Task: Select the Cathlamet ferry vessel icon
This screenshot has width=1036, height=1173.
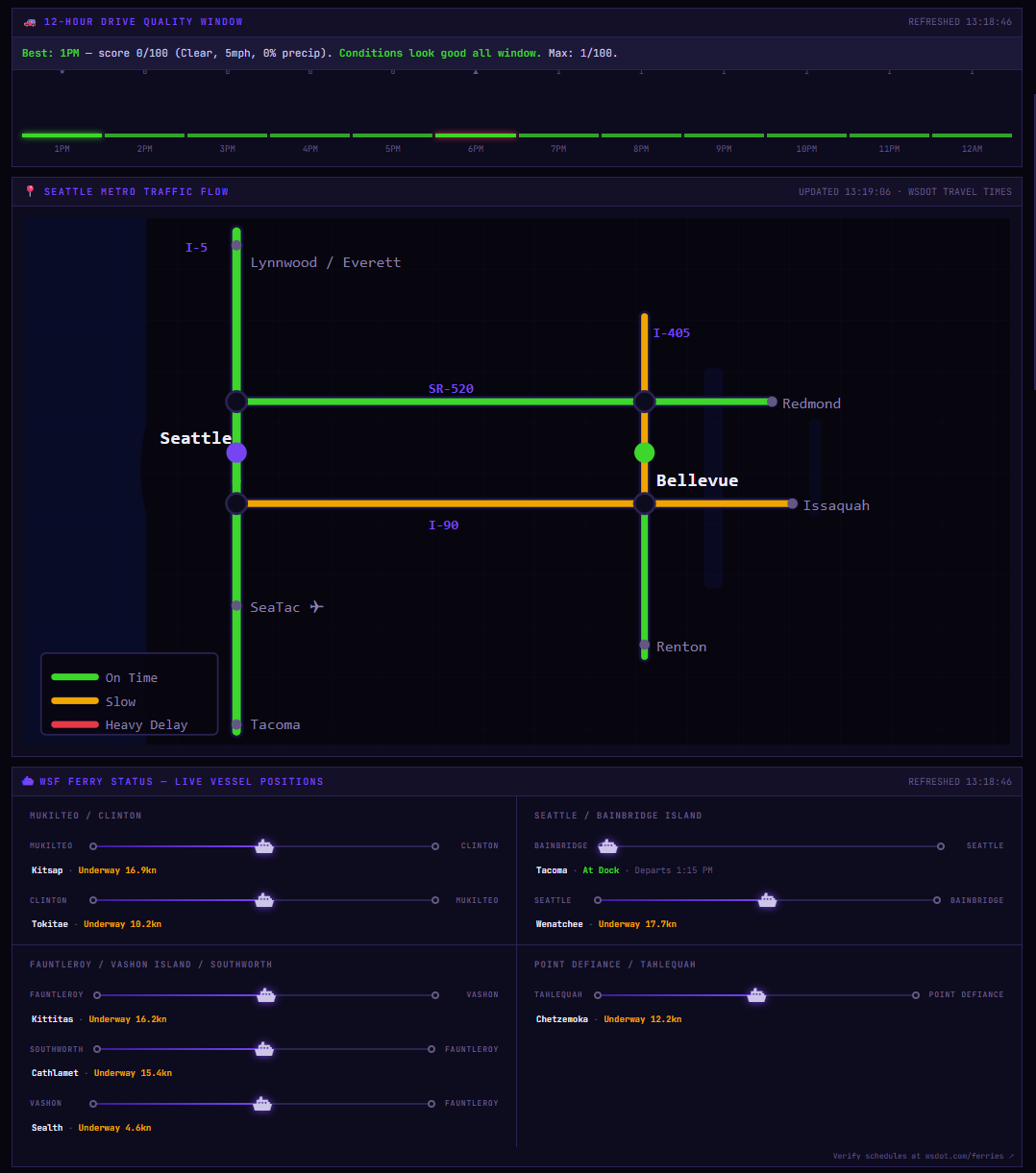Action: (264, 1049)
